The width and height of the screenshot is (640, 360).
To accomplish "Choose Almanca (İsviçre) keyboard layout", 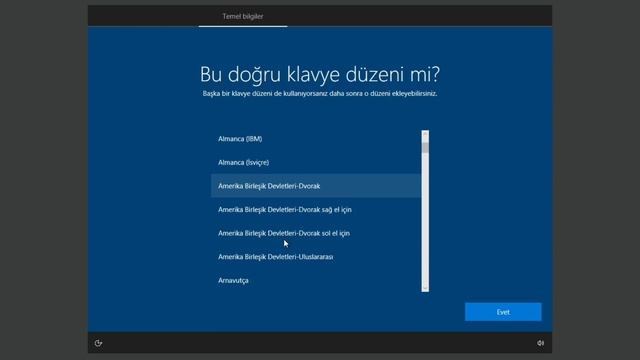I will pyautogui.click(x=316, y=162).
